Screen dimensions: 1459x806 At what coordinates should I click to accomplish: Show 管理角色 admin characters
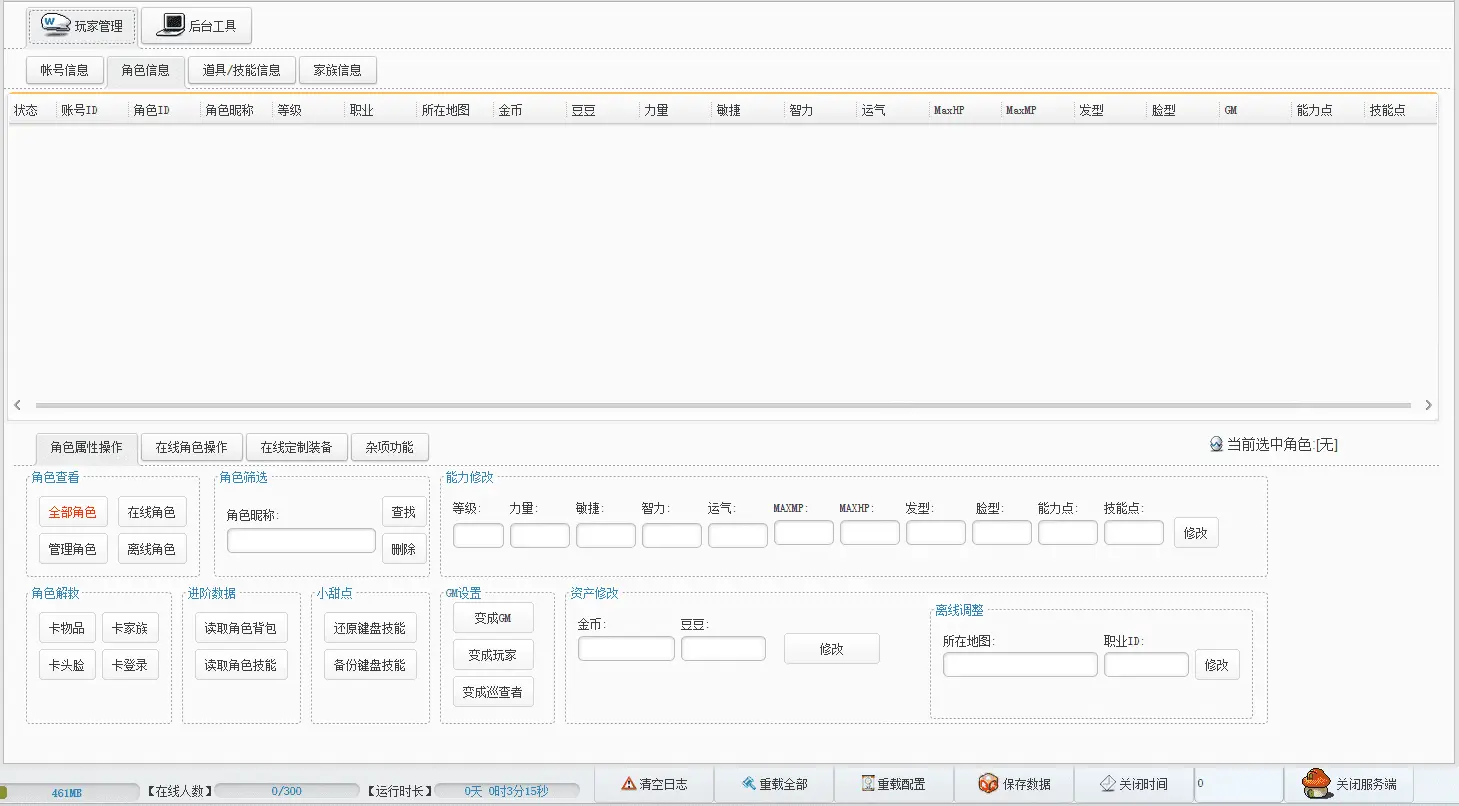(72, 549)
